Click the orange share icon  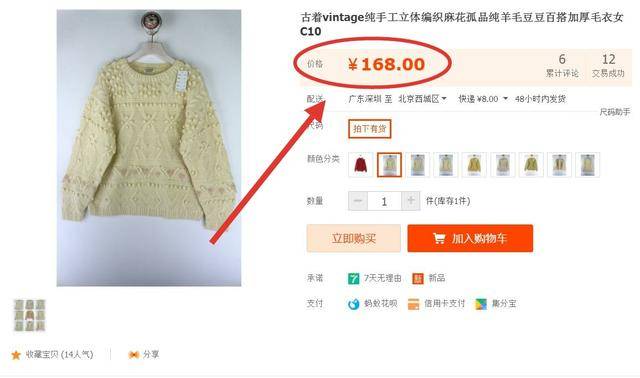(x=133, y=355)
